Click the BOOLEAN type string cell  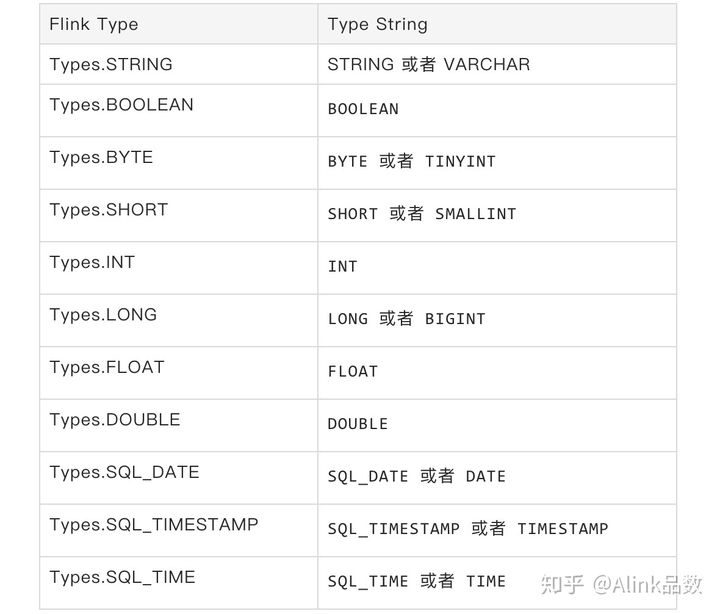tap(363, 109)
